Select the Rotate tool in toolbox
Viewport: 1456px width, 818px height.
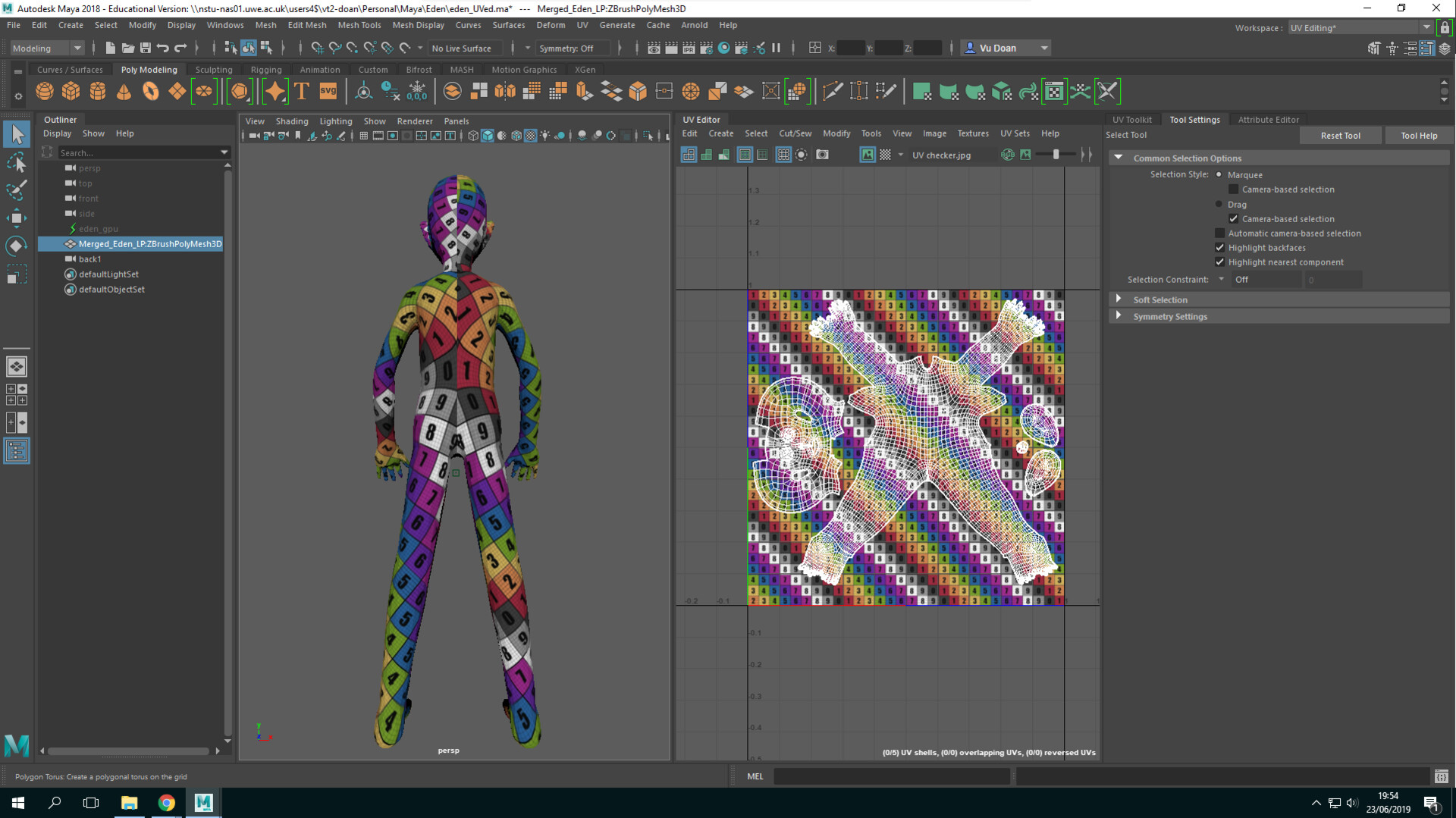click(x=16, y=246)
